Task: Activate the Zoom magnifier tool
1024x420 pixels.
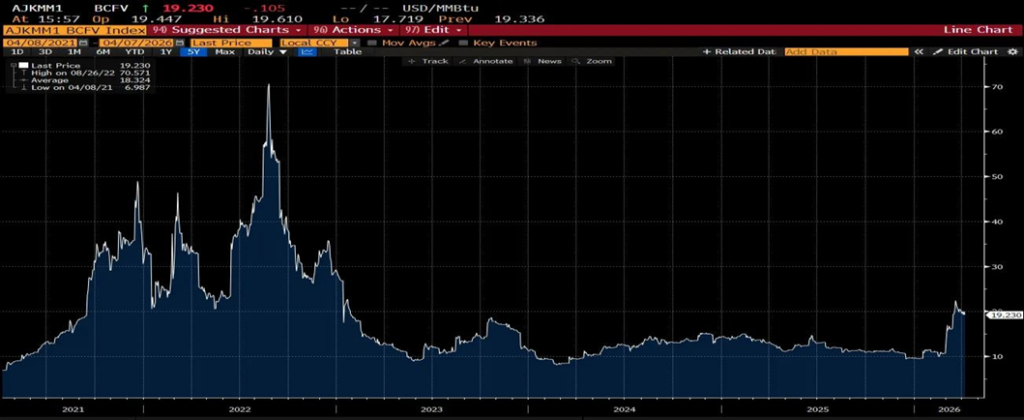Action: point(593,61)
